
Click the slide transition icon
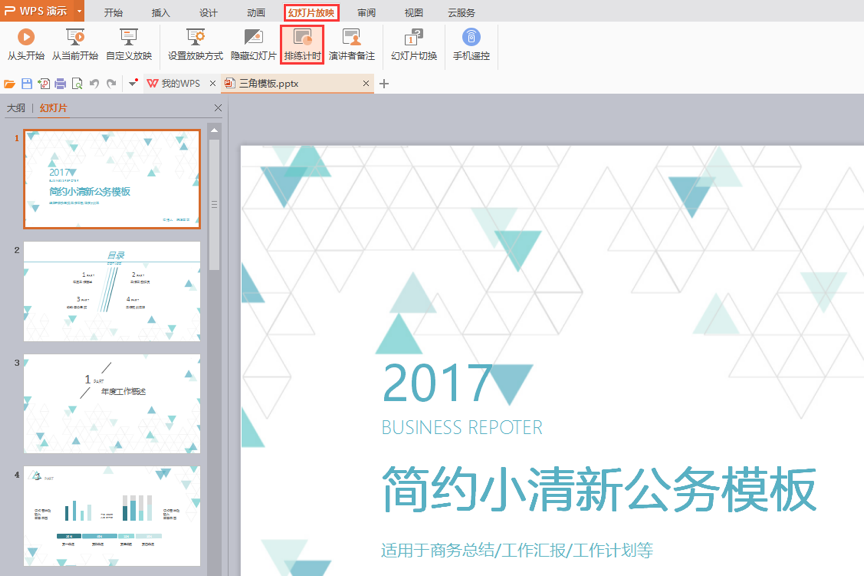coord(415,44)
